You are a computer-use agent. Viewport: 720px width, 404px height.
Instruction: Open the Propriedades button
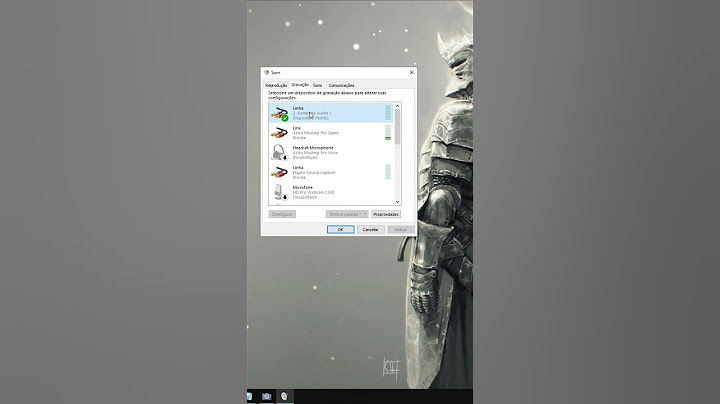click(386, 214)
